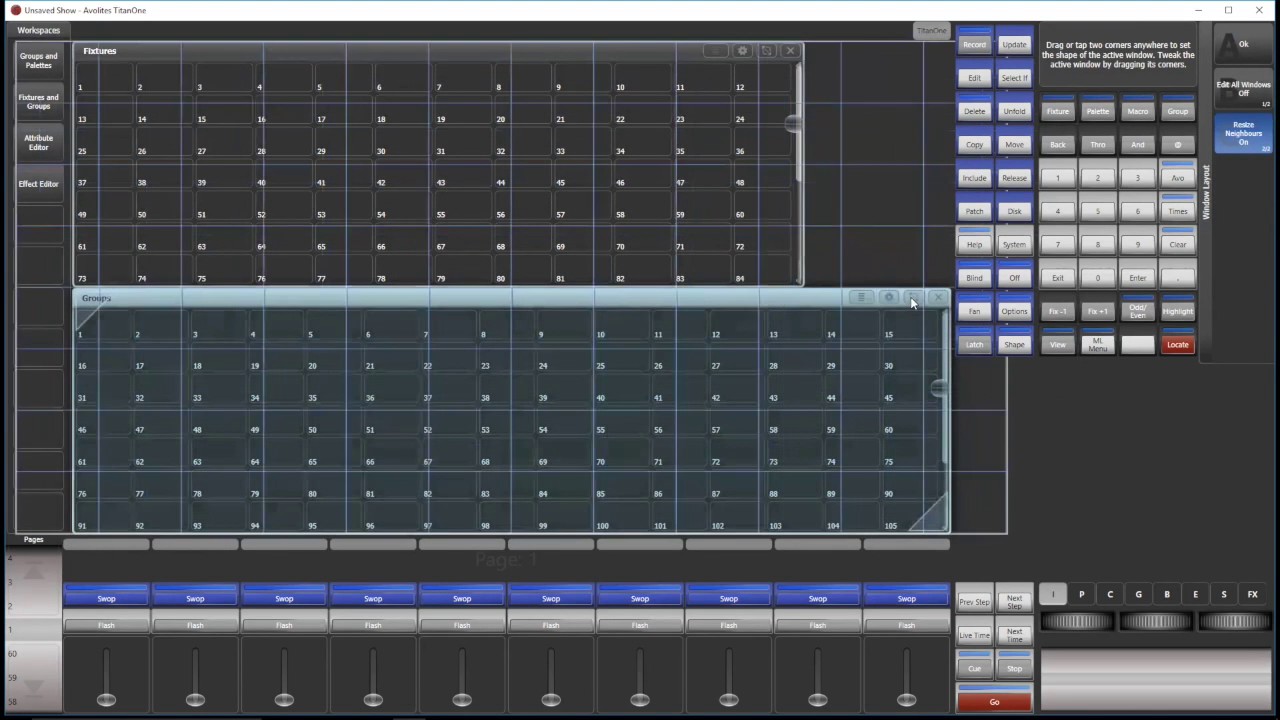The height and width of the screenshot is (720, 1280).
Task: Click the Delete function button
Action: click(x=974, y=110)
